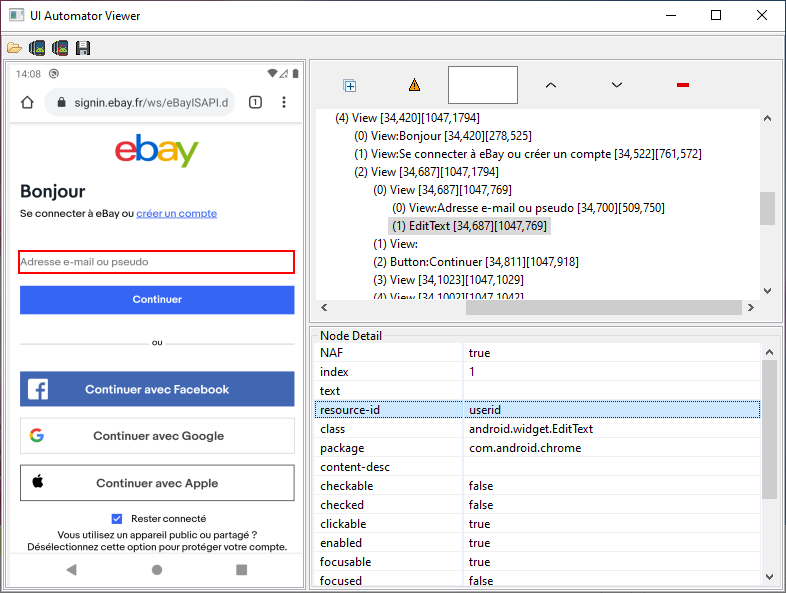786x593 pixels.
Task: Click the Device Screenshot (uiautomator dump) icon
Action: click(37, 48)
